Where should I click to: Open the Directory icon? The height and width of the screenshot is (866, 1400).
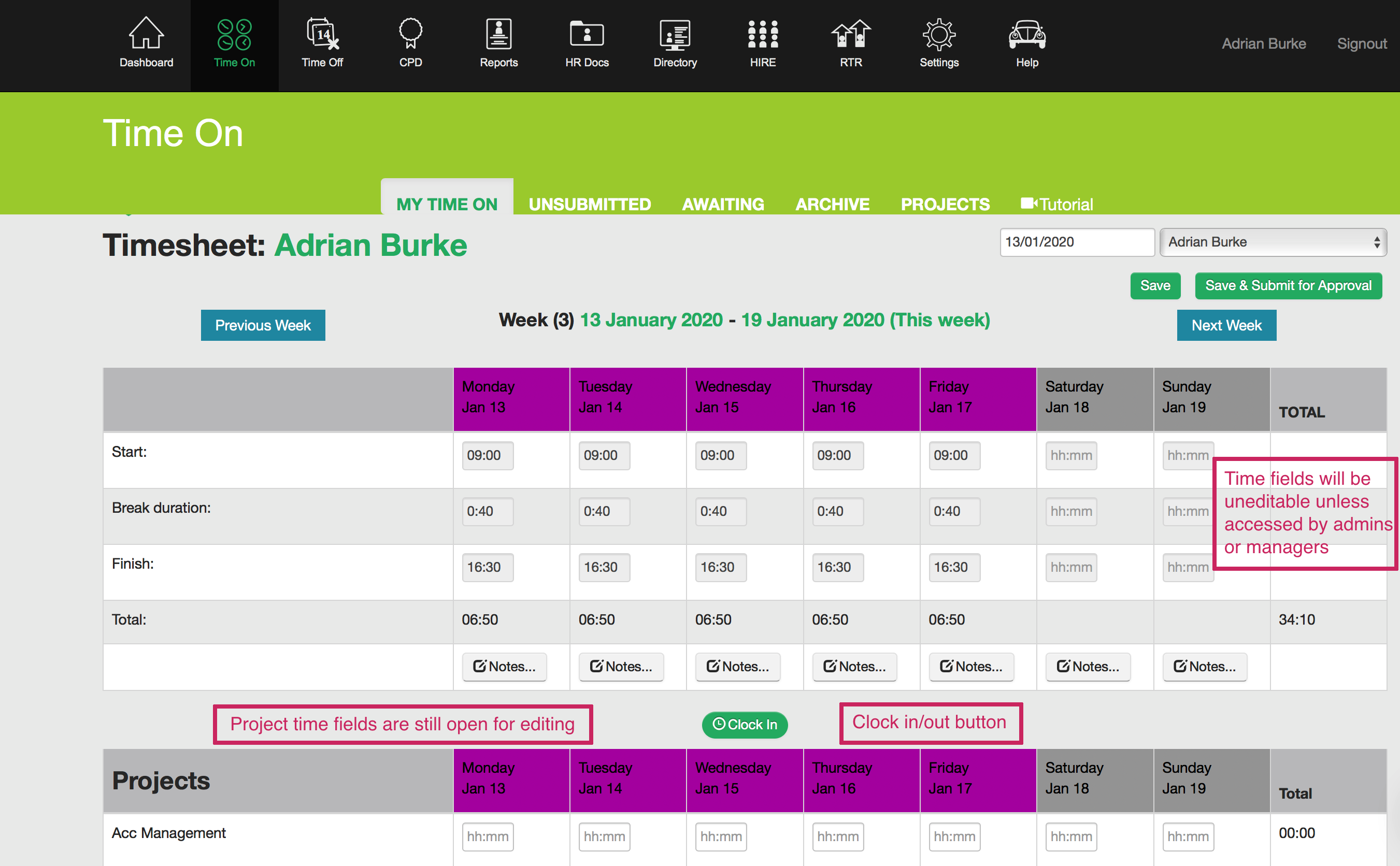[x=675, y=34]
